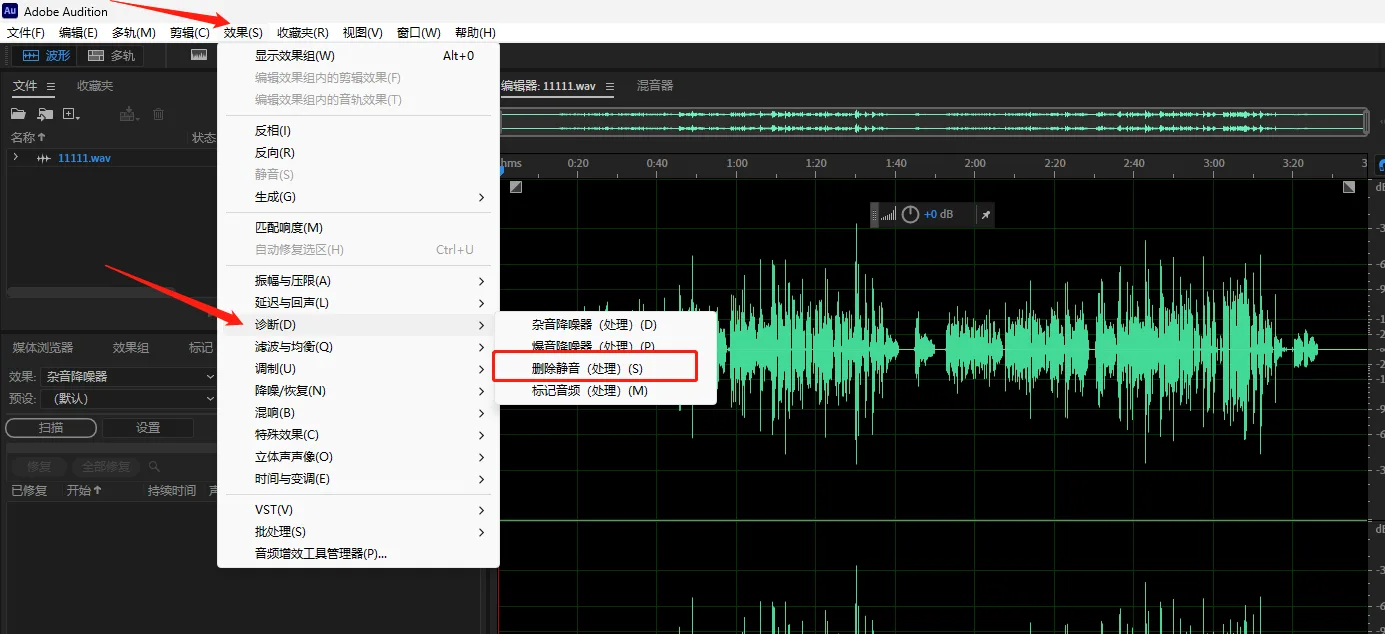Image resolution: width=1385 pixels, height=634 pixels.
Task: Switch to the 文件 panel tab
Action: [x=25, y=86]
